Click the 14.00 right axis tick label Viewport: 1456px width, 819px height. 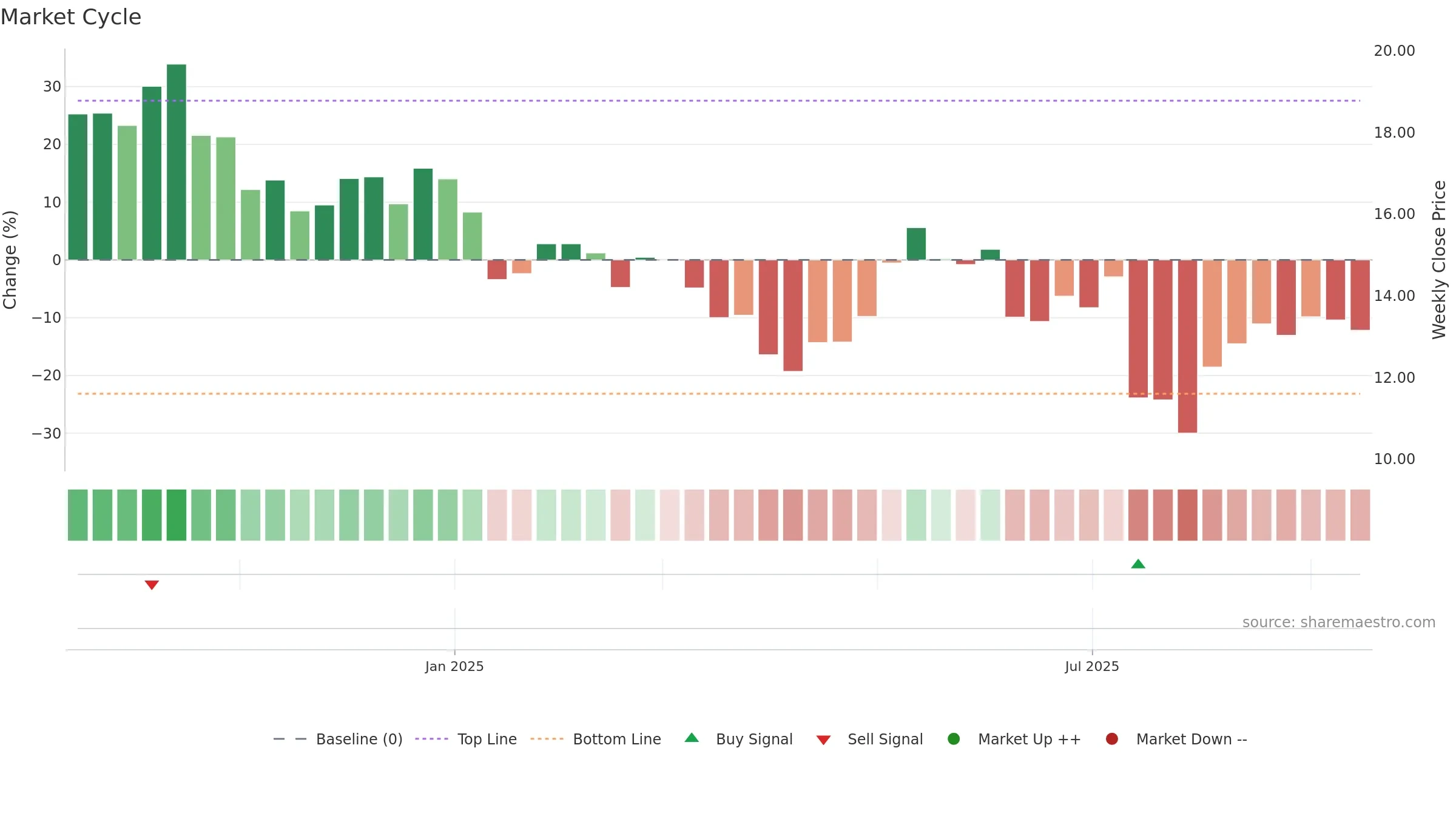(1394, 296)
